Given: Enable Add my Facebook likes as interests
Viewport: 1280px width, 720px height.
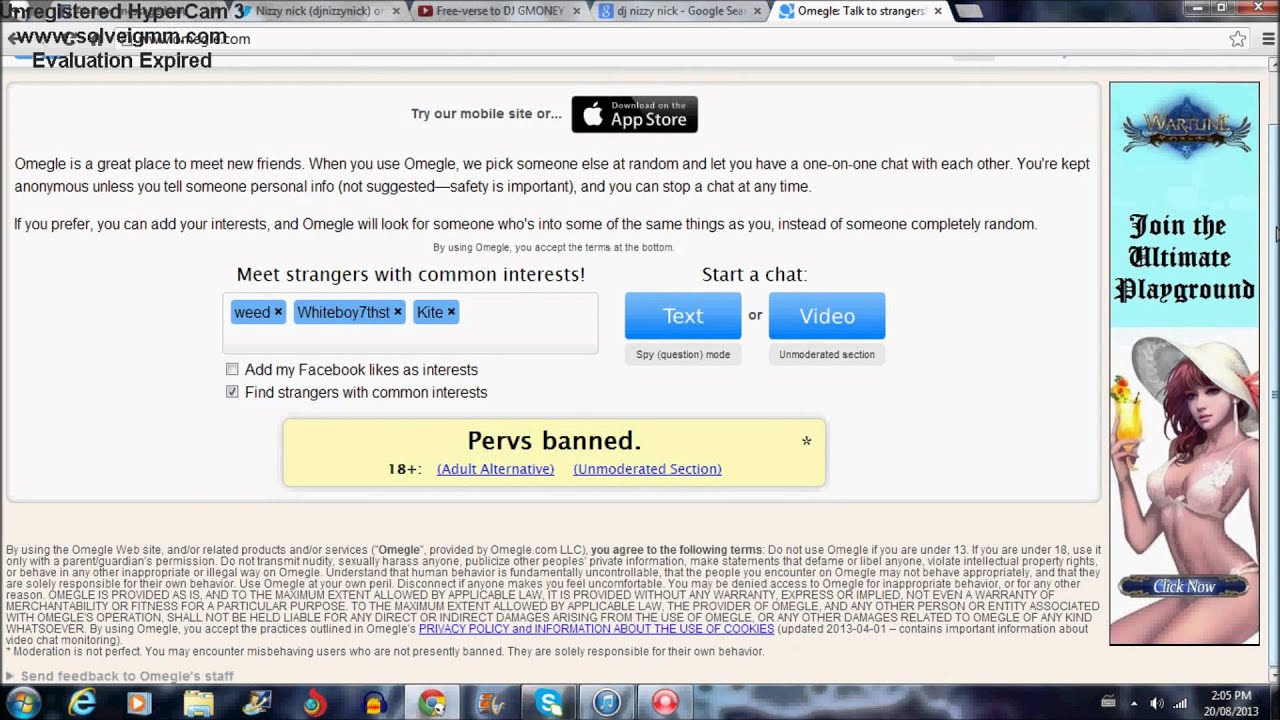Looking at the screenshot, I should [232, 369].
